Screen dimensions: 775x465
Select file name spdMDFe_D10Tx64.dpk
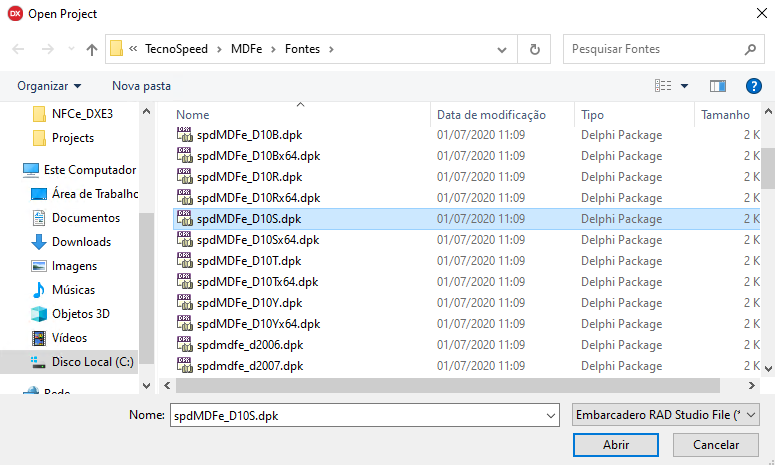pos(258,282)
